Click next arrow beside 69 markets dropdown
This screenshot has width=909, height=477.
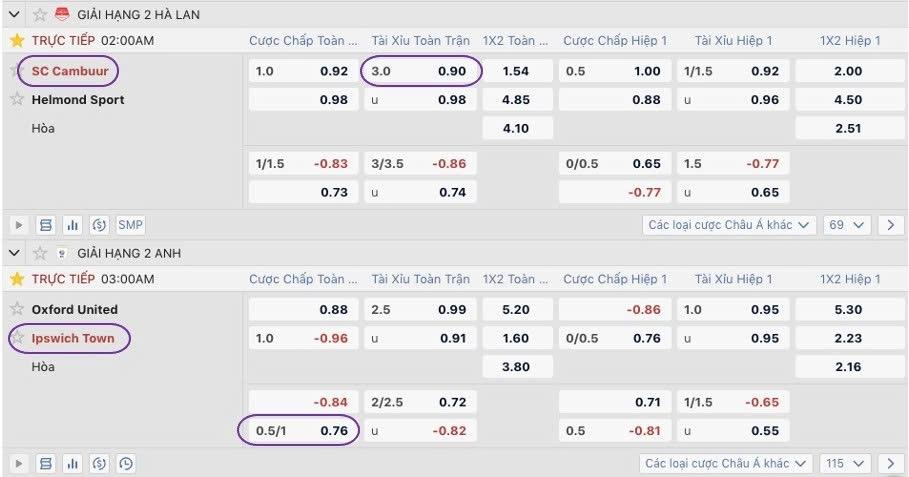pyautogui.click(x=890, y=225)
